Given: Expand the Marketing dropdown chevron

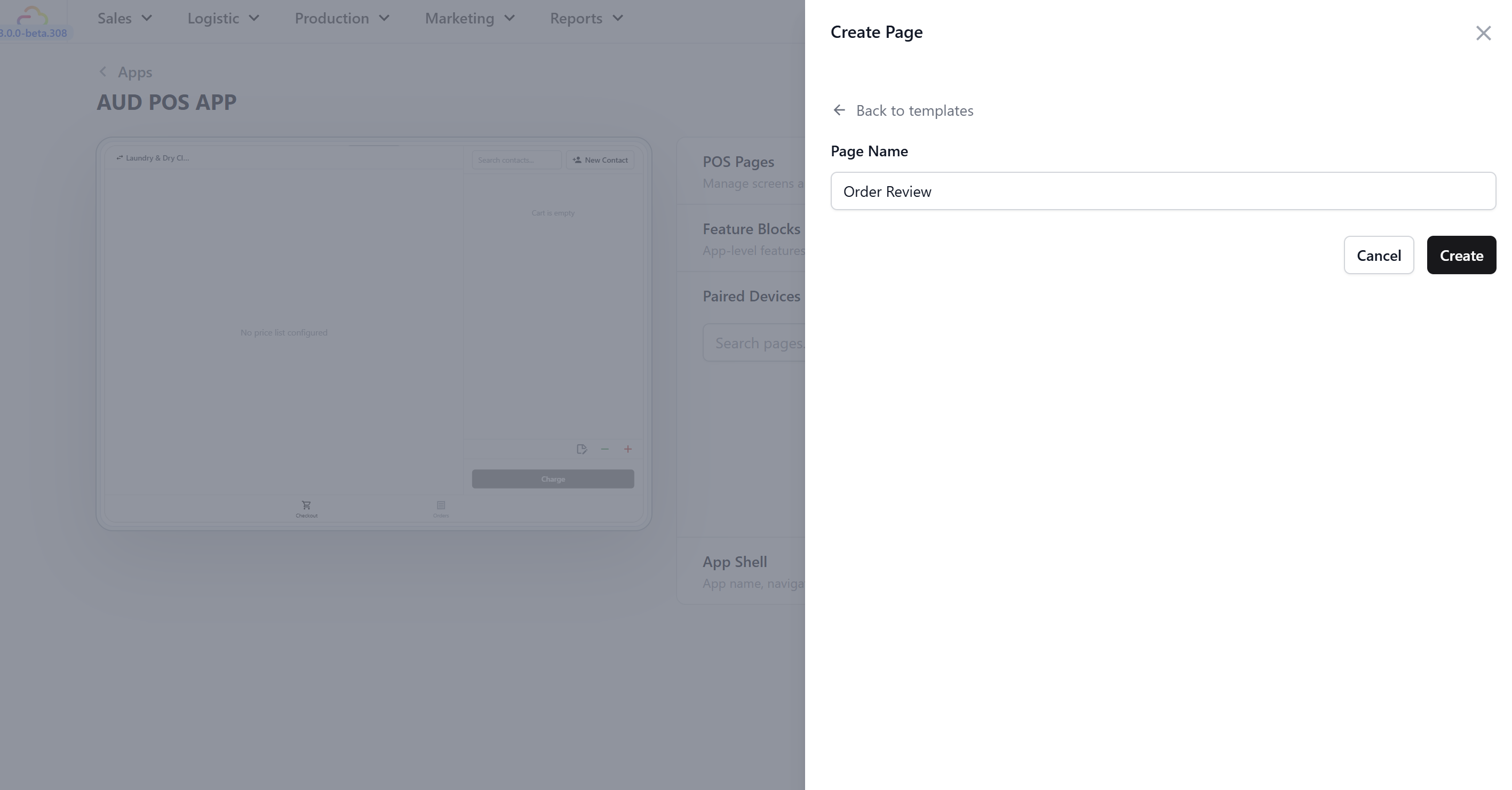Looking at the screenshot, I should [510, 18].
